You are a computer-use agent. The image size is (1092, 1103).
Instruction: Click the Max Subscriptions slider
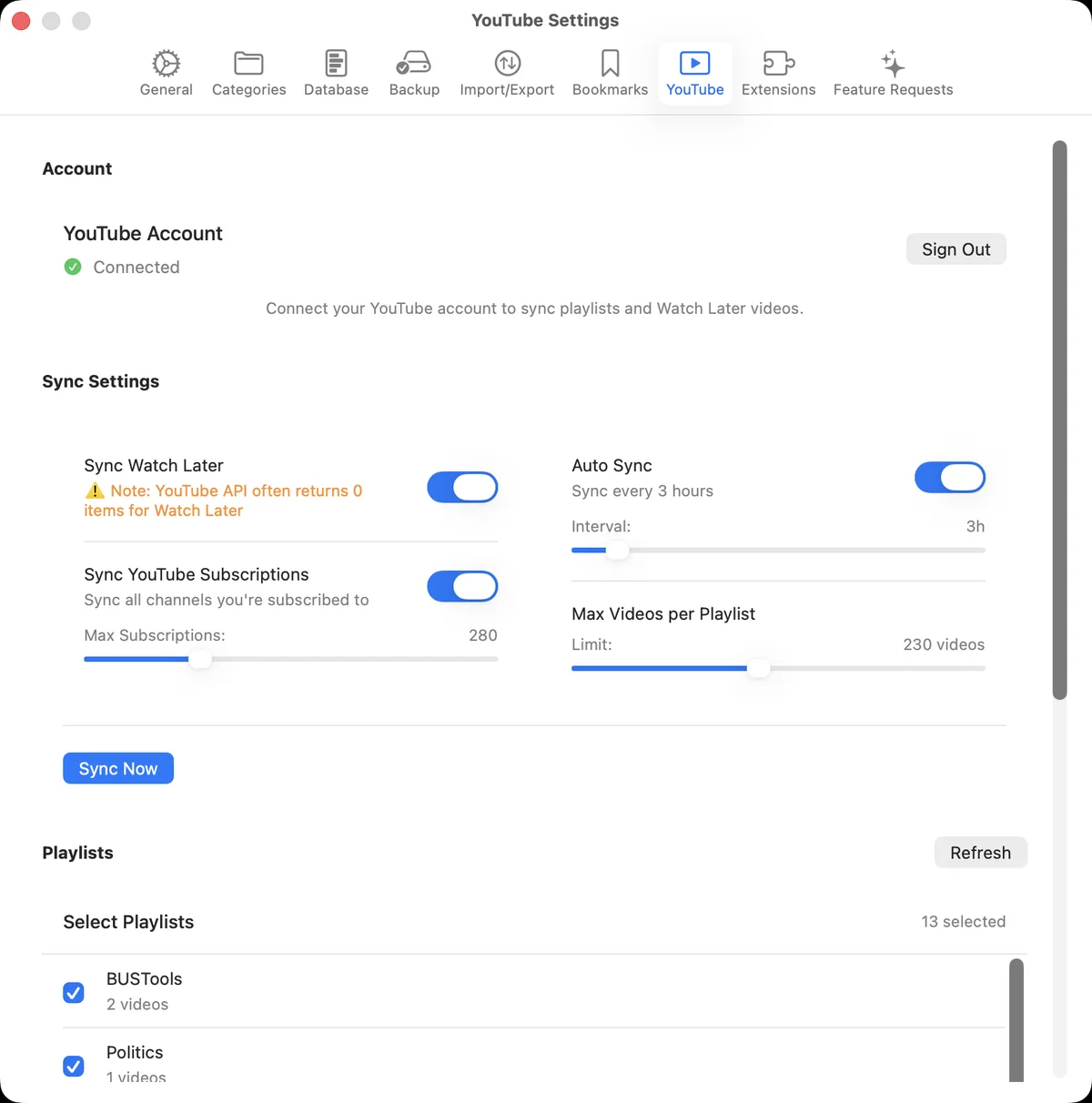tap(290, 659)
